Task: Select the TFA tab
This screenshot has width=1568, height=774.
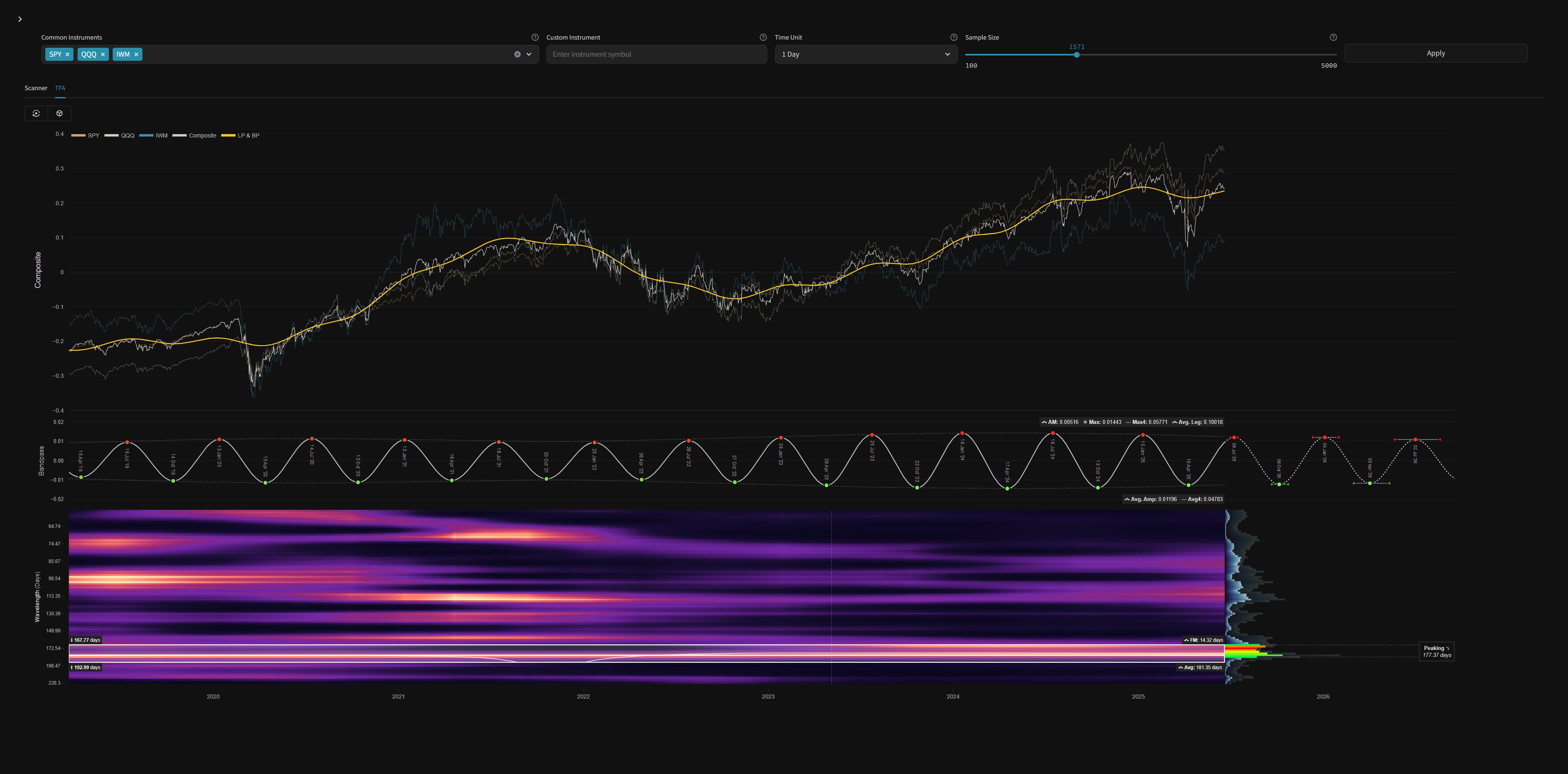Action: [x=60, y=88]
